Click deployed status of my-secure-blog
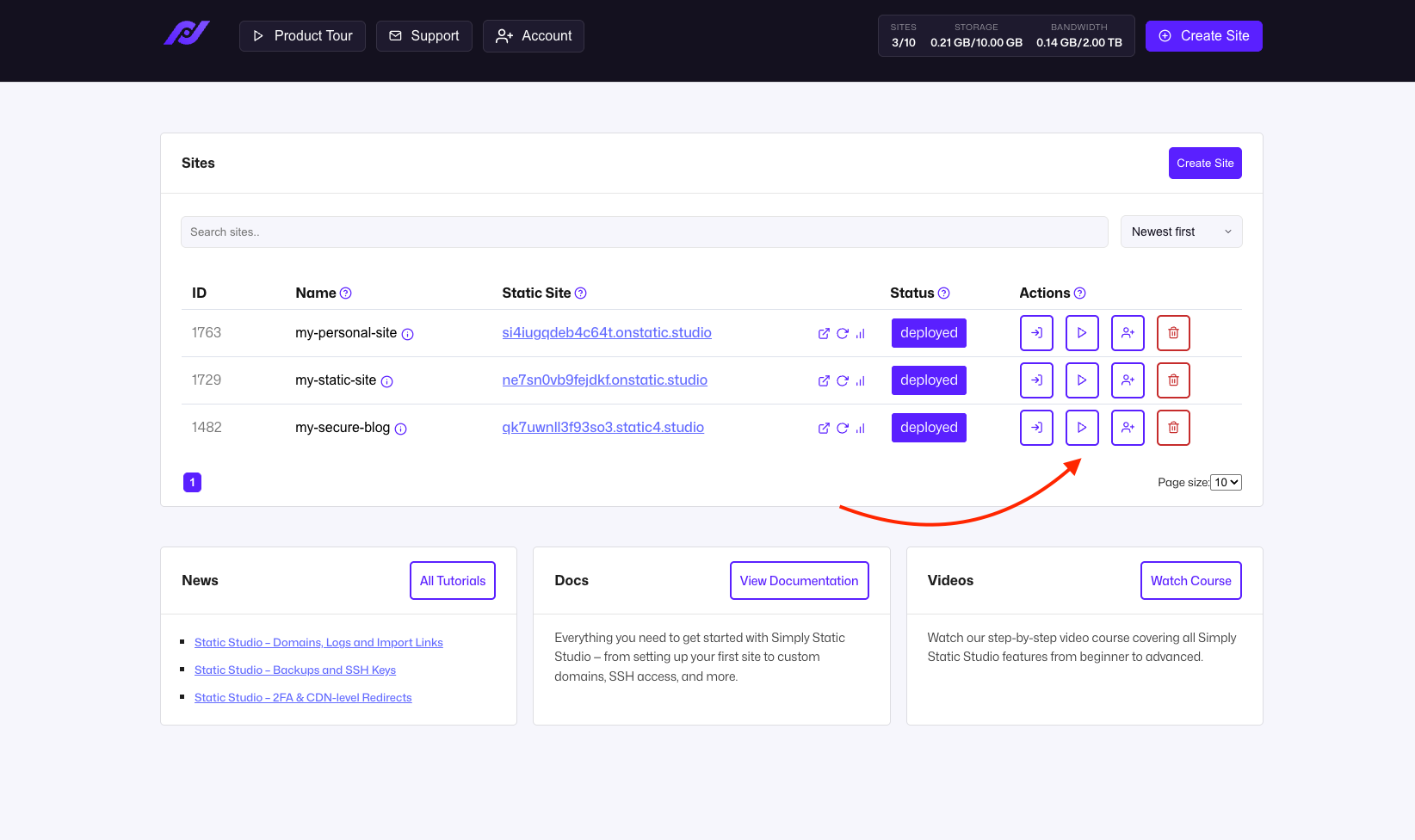Image resolution: width=1415 pixels, height=840 pixels. pos(929,428)
